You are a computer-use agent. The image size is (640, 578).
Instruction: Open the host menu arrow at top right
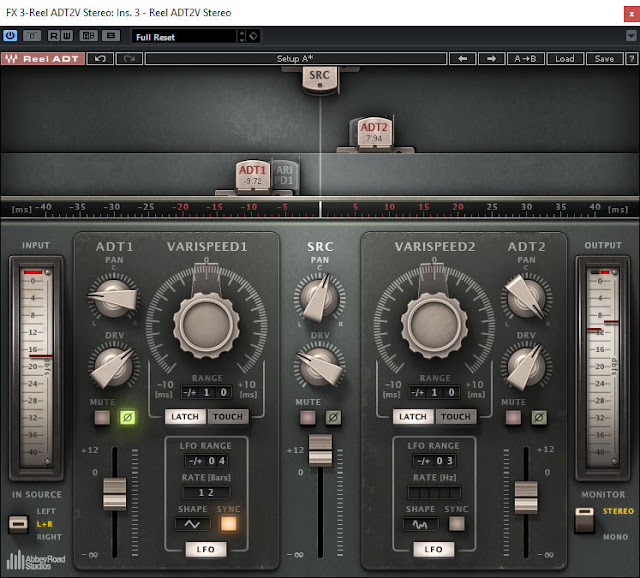pyautogui.click(x=631, y=36)
